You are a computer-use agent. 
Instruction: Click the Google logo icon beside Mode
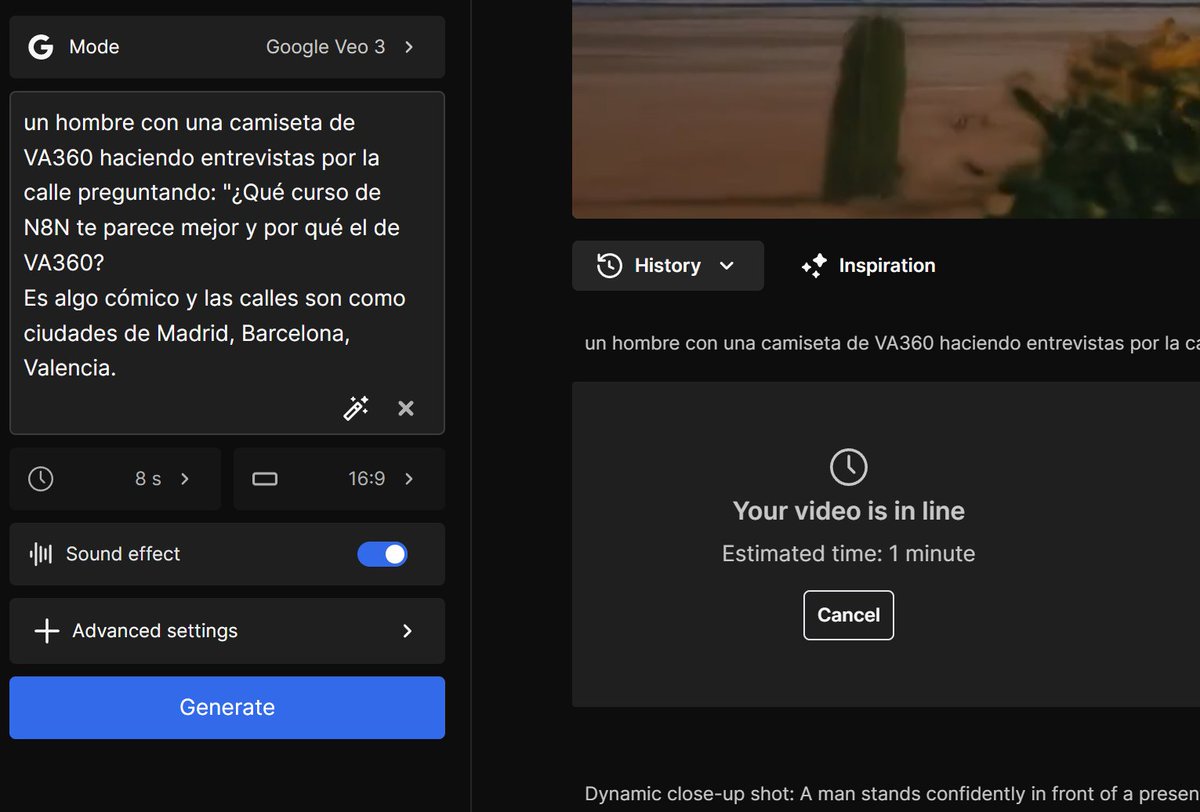click(x=40, y=47)
